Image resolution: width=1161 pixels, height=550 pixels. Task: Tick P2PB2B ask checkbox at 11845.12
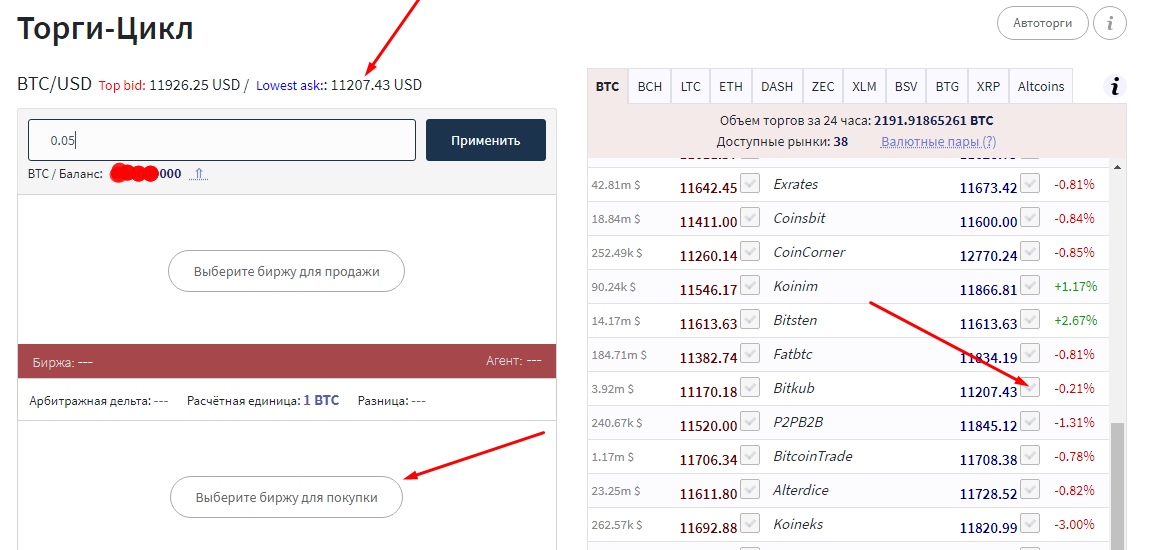coord(1030,422)
